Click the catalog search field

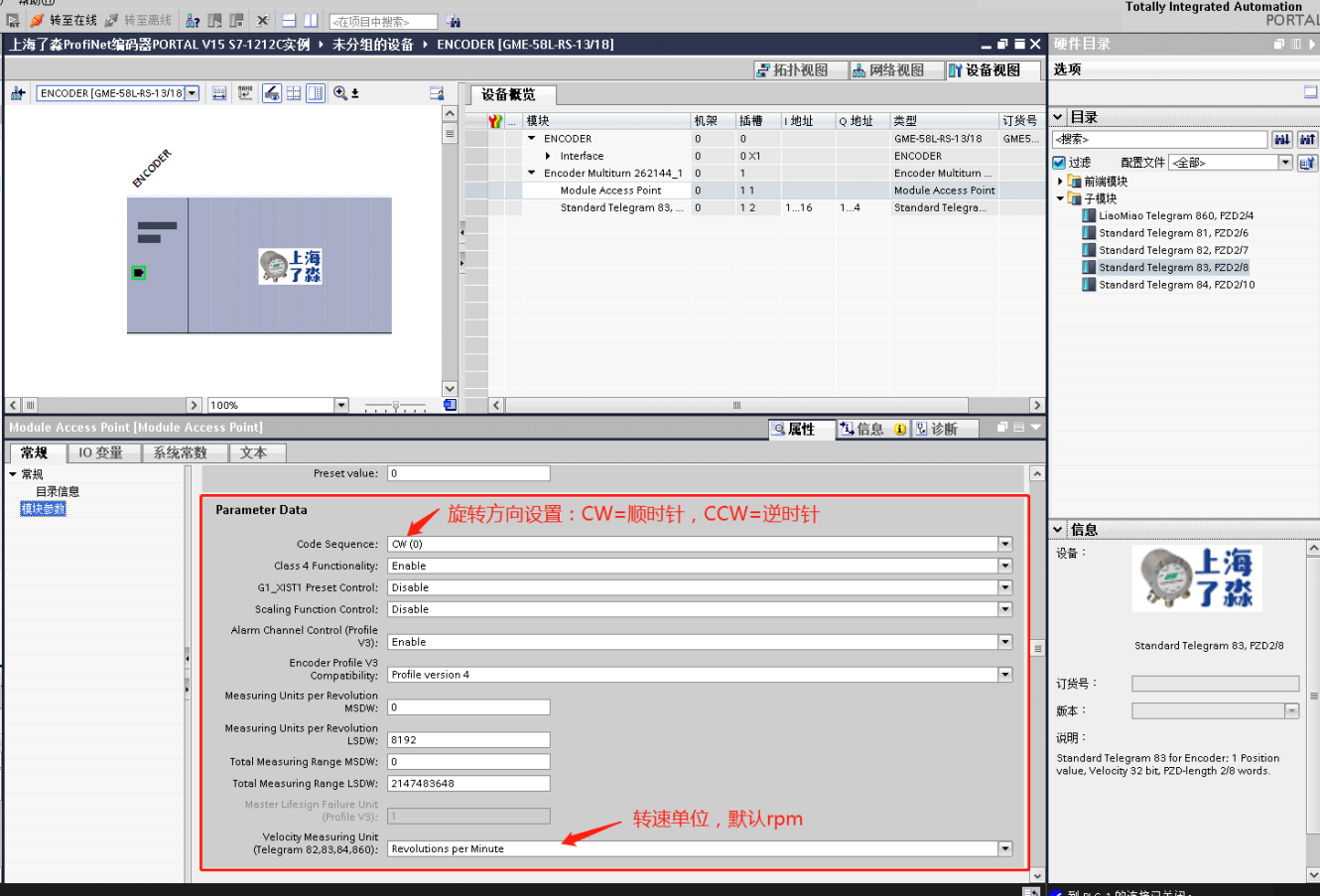click(x=1159, y=140)
